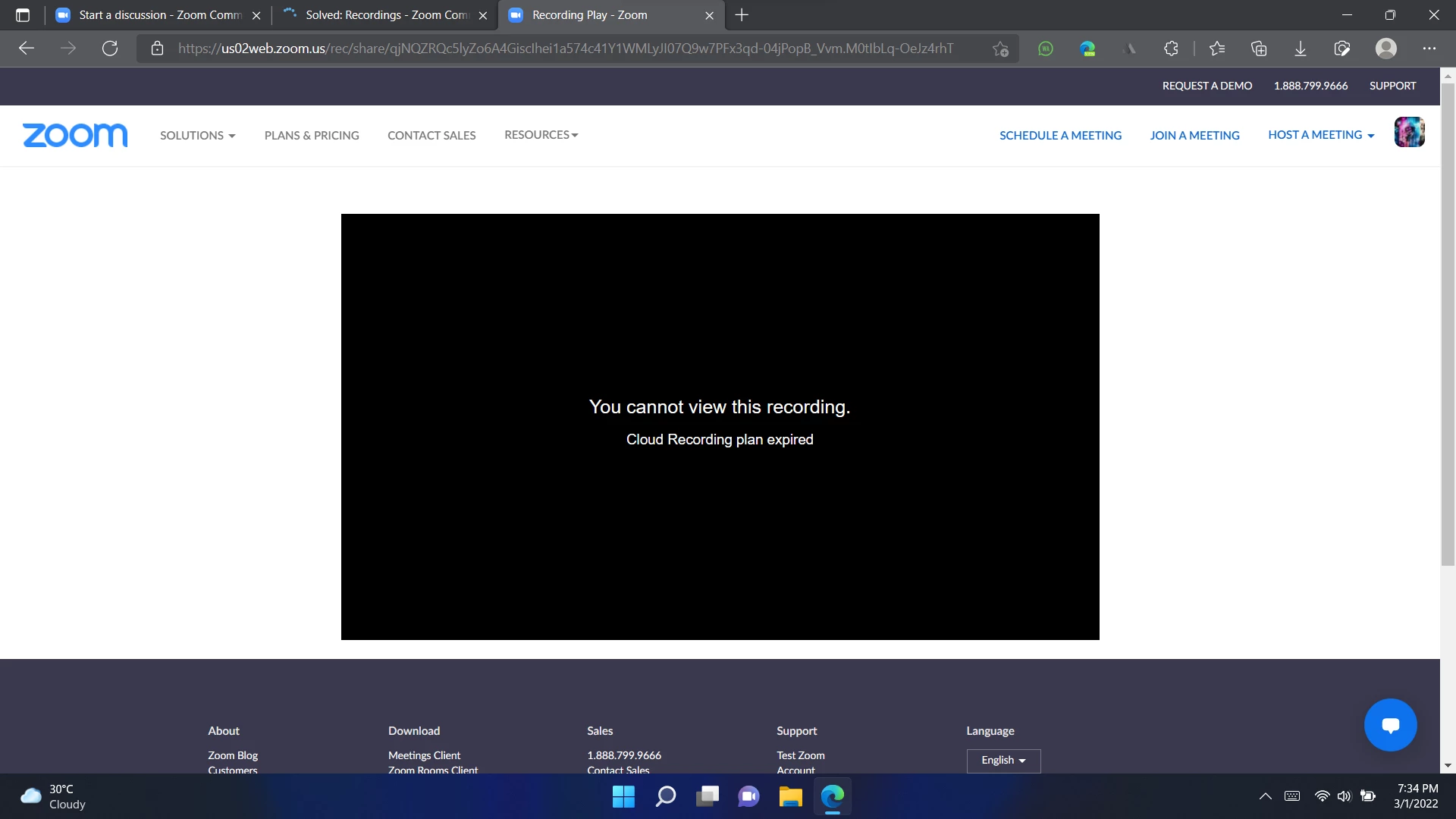The width and height of the screenshot is (1456, 819).
Task: Add this page to favorites
Action: coord(1000,49)
